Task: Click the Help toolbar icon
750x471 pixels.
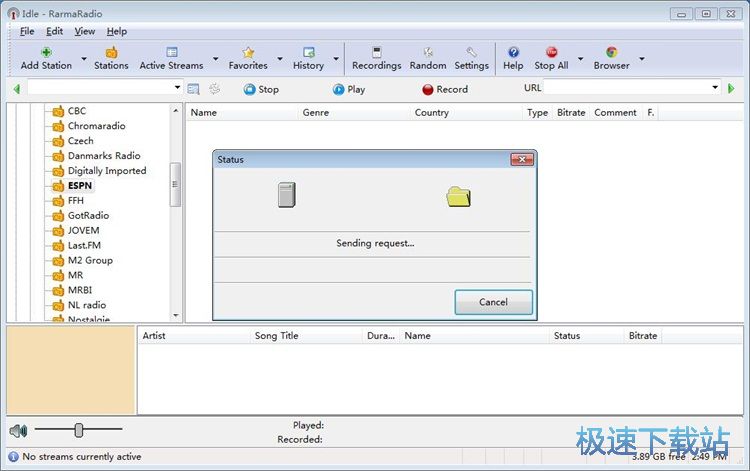Action: (513, 52)
